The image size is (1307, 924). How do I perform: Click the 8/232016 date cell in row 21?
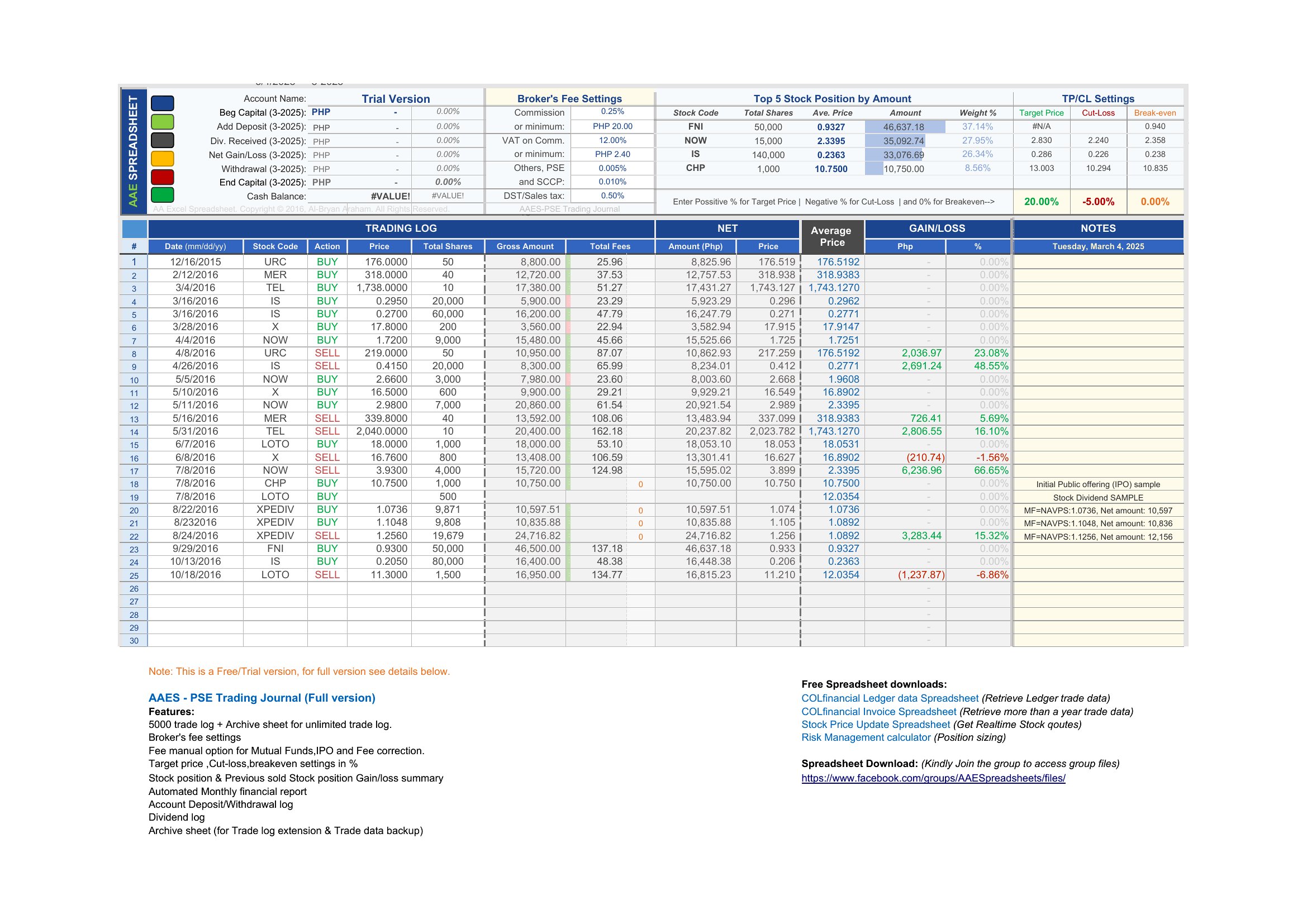(195, 522)
